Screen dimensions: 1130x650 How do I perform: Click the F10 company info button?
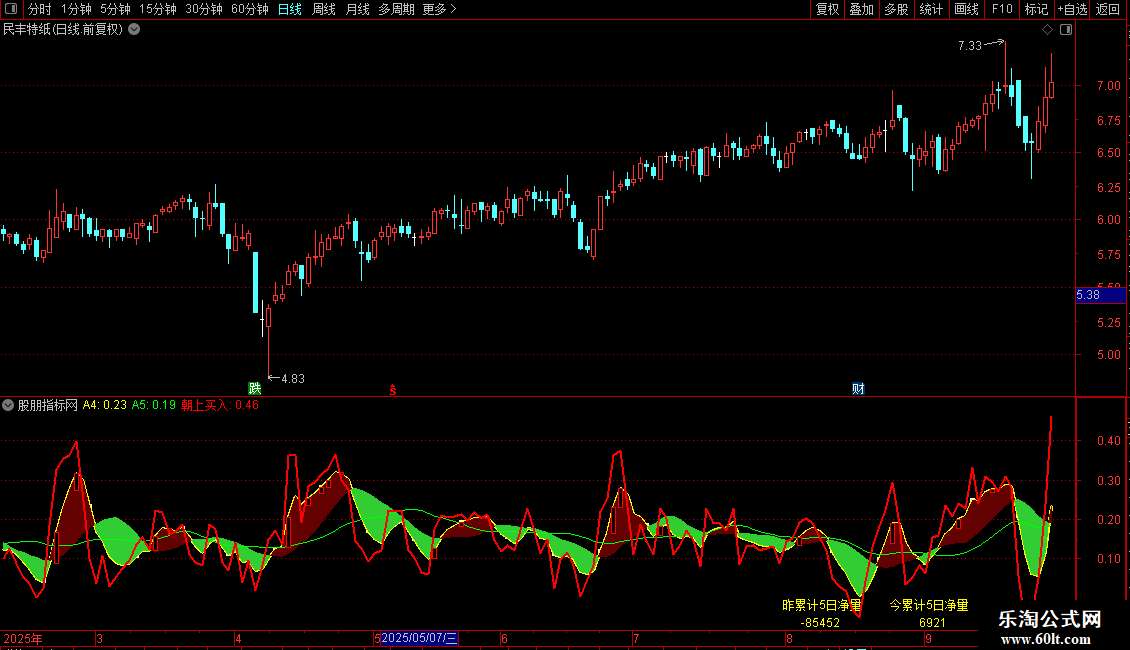point(1002,9)
